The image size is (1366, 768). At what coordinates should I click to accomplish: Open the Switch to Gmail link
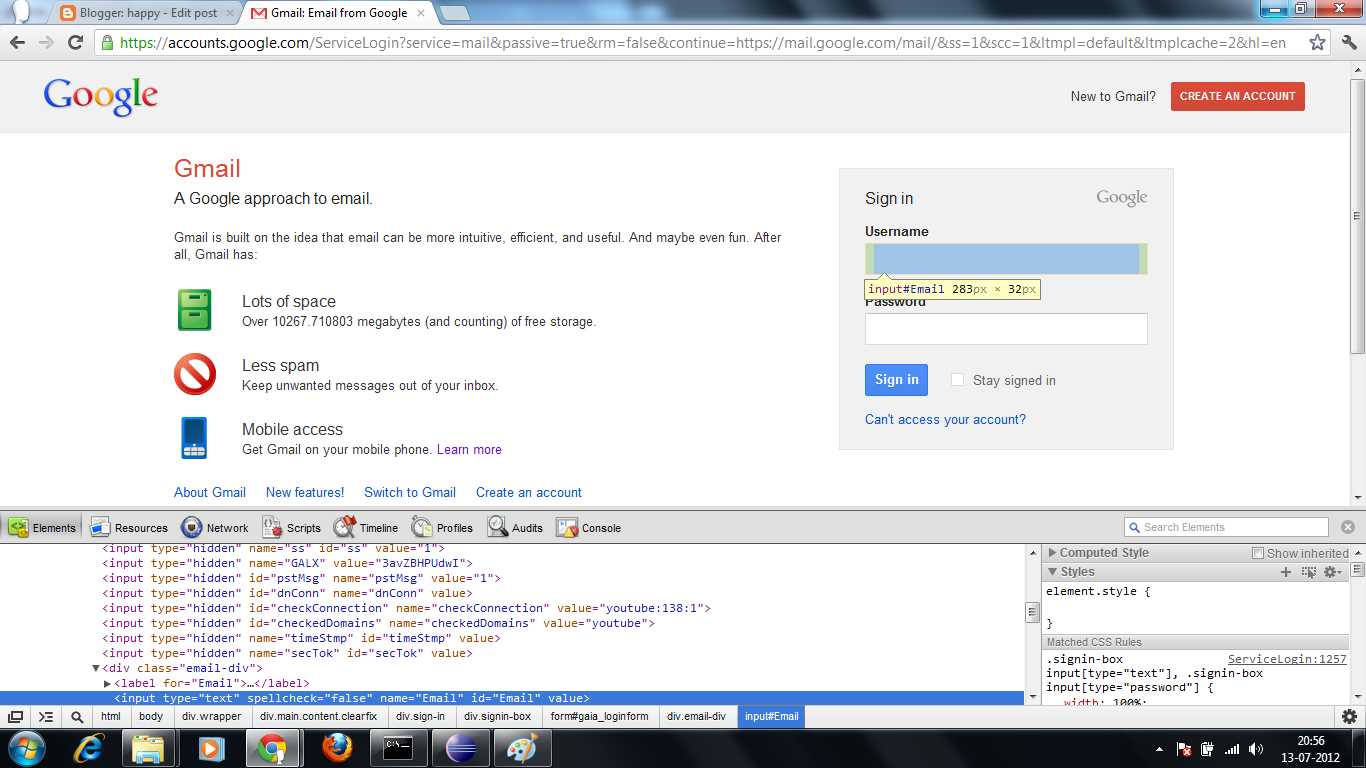[x=410, y=492]
